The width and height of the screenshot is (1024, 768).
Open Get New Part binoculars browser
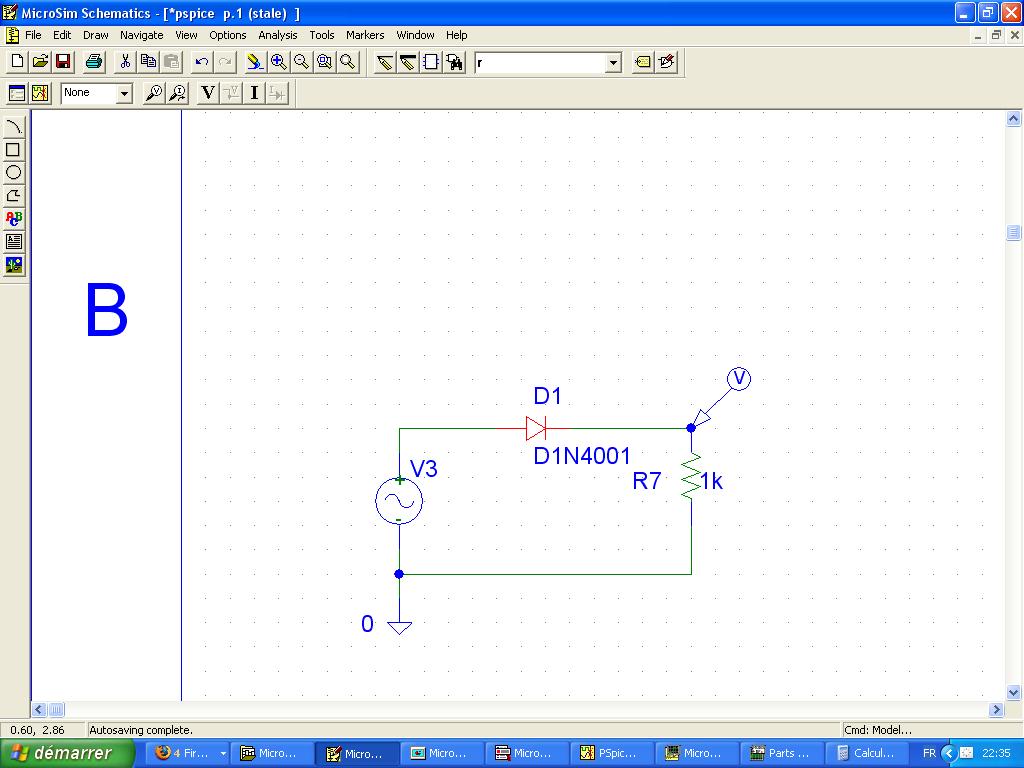(x=455, y=62)
